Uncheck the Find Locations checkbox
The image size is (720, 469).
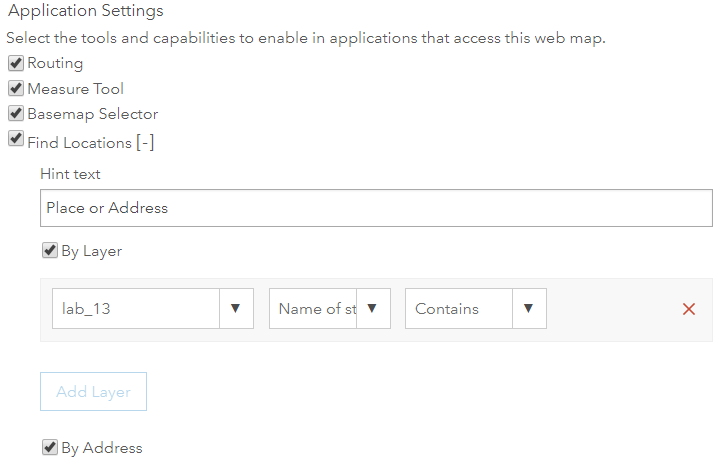point(16,140)
